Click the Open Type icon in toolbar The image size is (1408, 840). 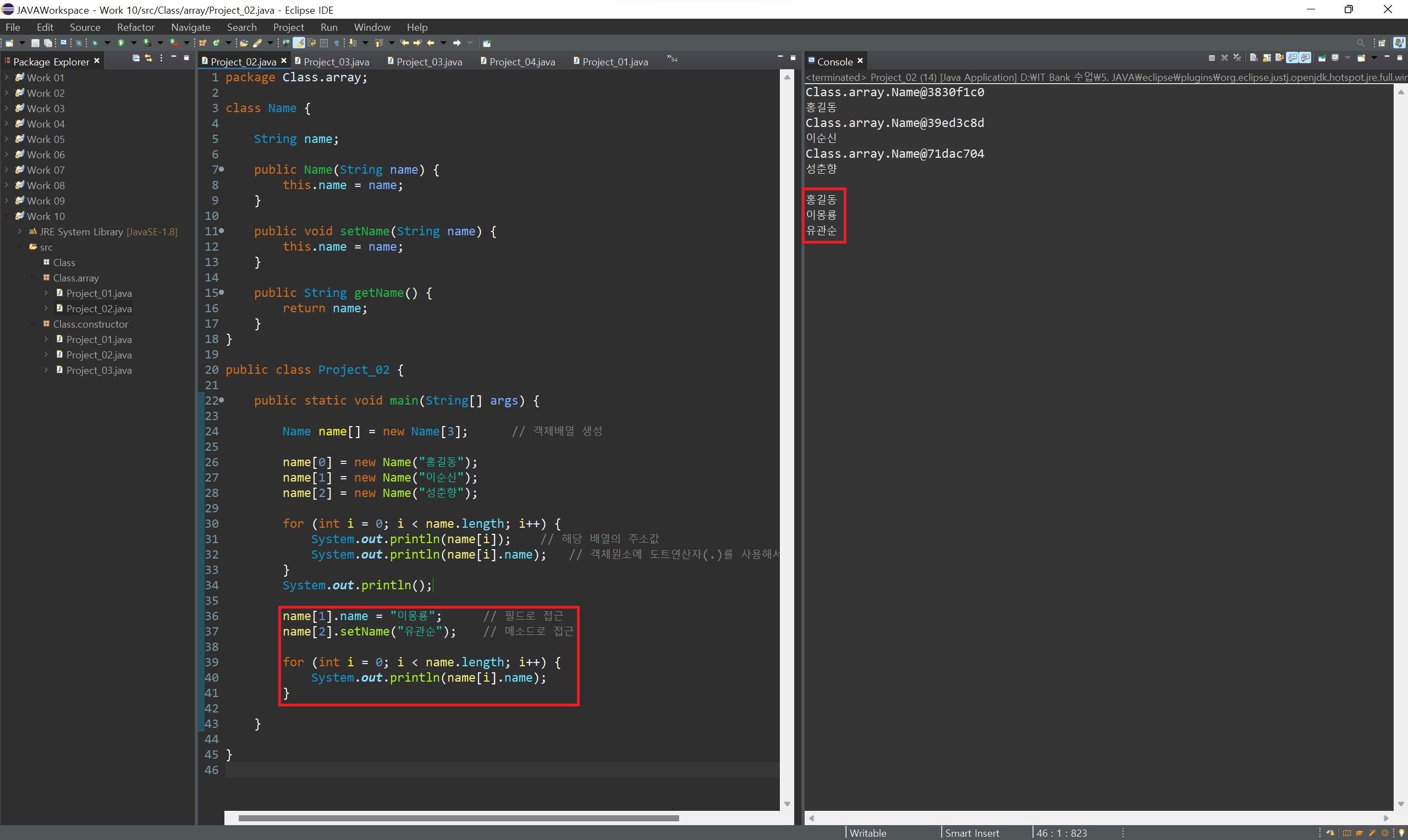(244, 43)
